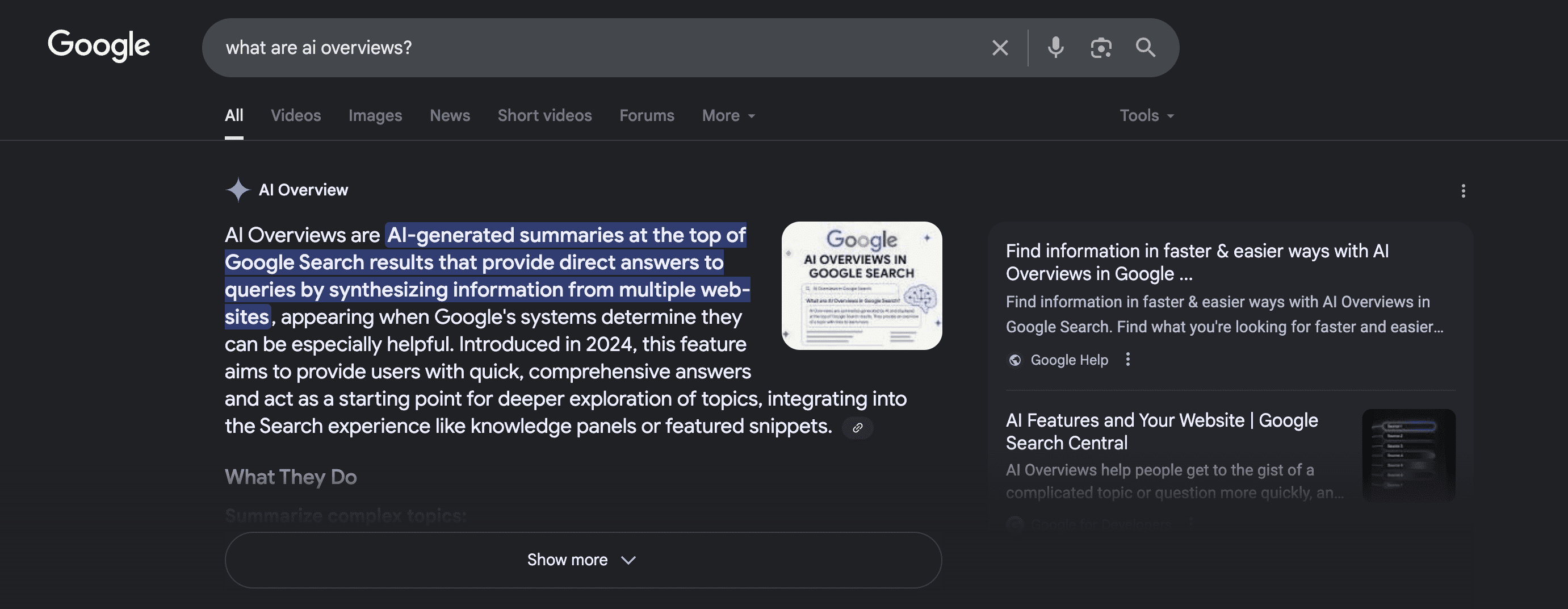Open three-dot menu beside Google Help
The image size is (1568, 609).
coord(1127,359)
